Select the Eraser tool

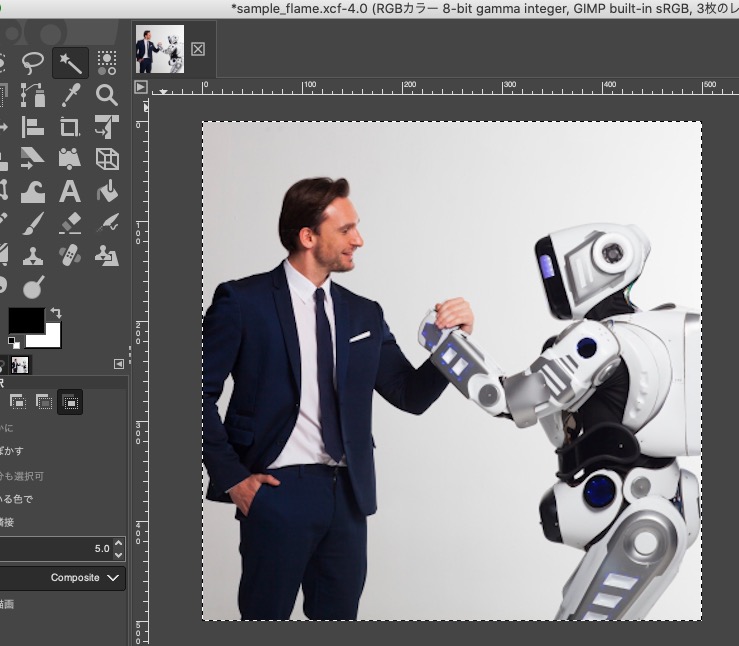(70, 223)
